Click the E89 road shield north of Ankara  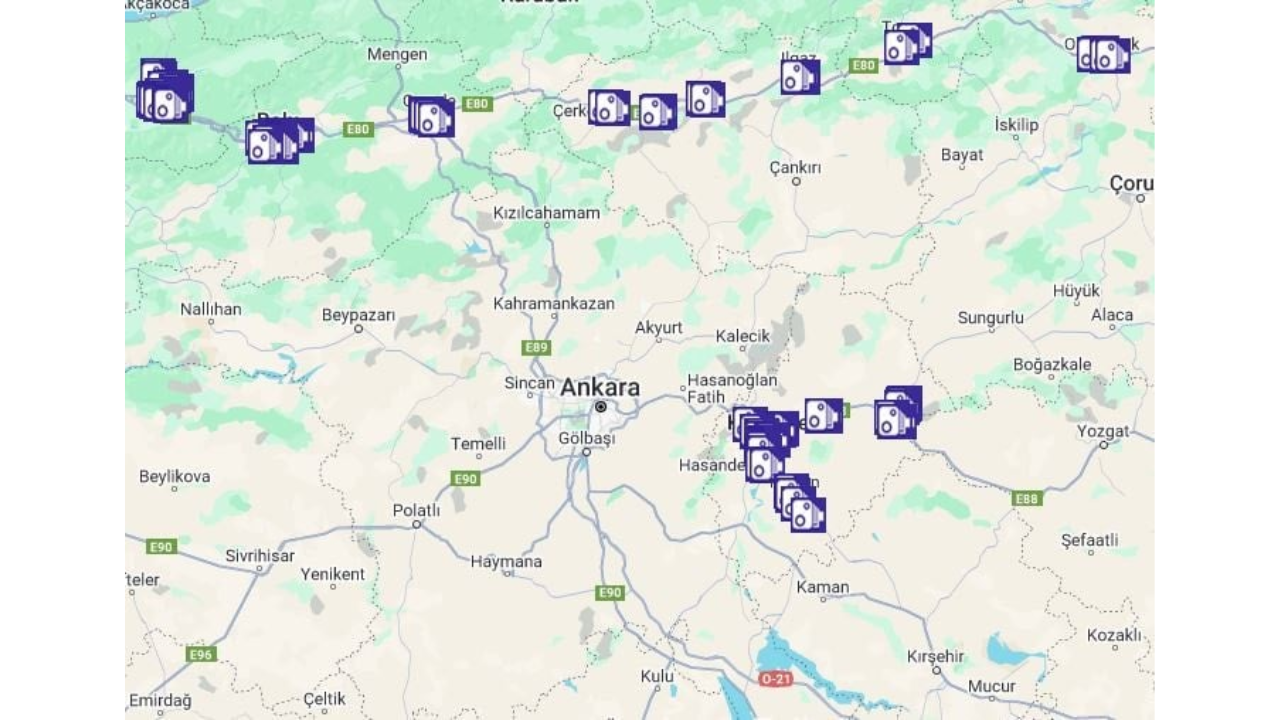[x=537, y=347]
